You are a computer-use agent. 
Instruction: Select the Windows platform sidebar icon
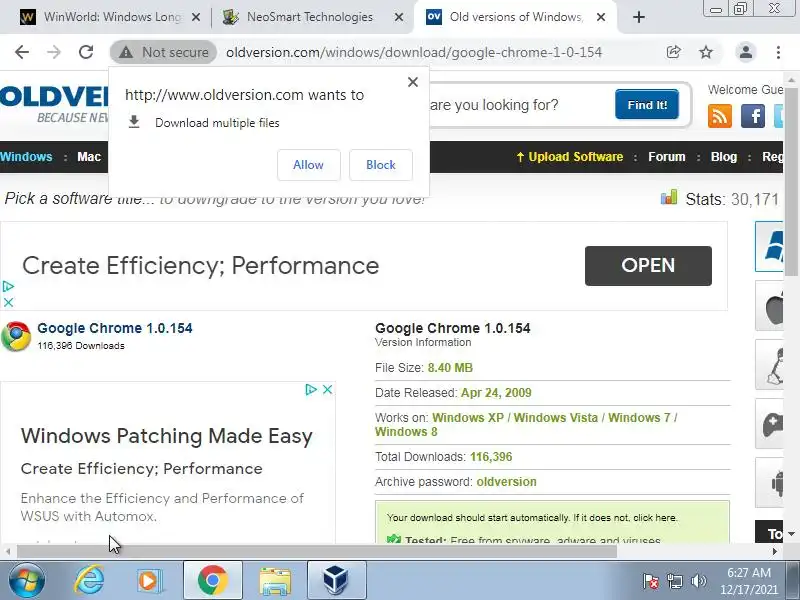(769, 246)
